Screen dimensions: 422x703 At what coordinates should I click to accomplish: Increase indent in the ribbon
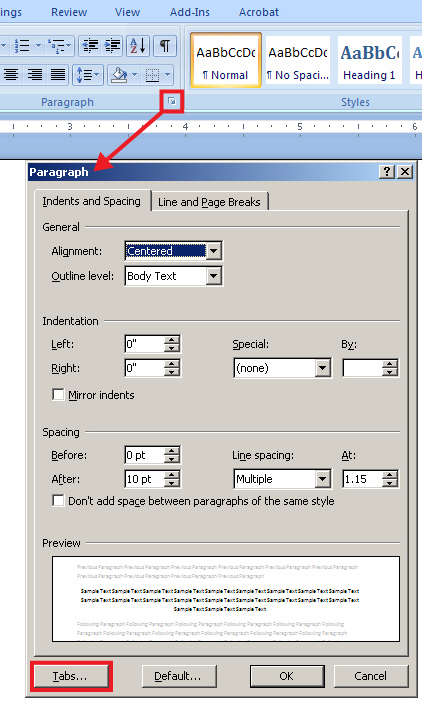tap(112, 46)
